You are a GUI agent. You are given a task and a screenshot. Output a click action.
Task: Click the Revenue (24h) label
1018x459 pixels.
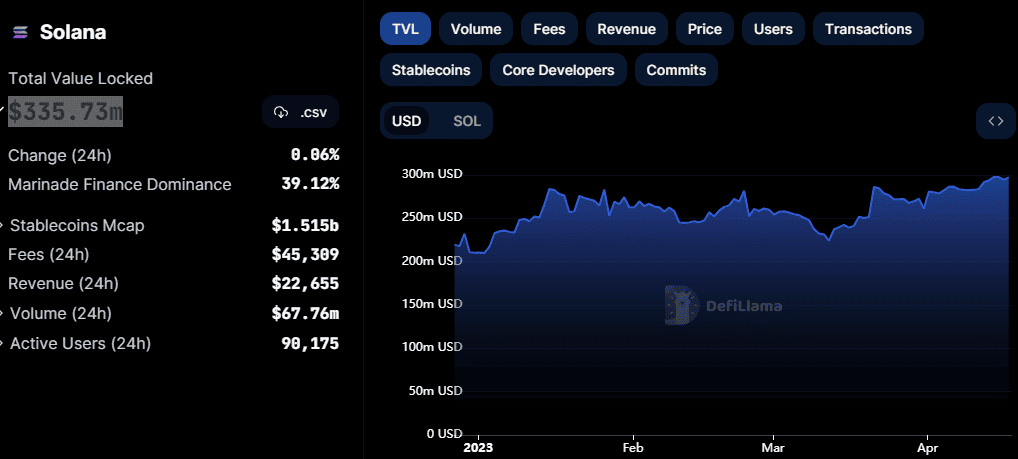pyautogui.click(x=64, y=284)
